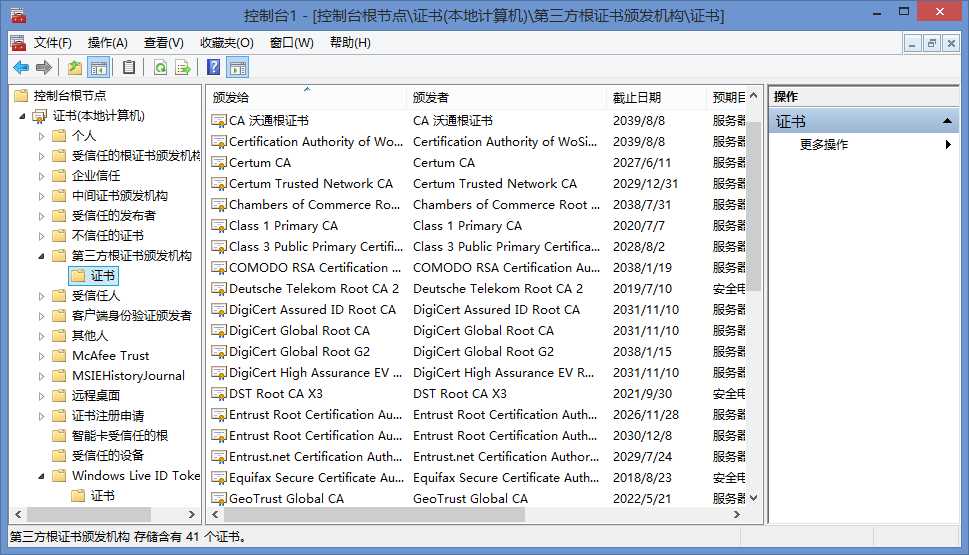Screen dimensions: 969x555
Task: Expand the 受信任的根证书颁发机构 node
Action: coord(41,156)
